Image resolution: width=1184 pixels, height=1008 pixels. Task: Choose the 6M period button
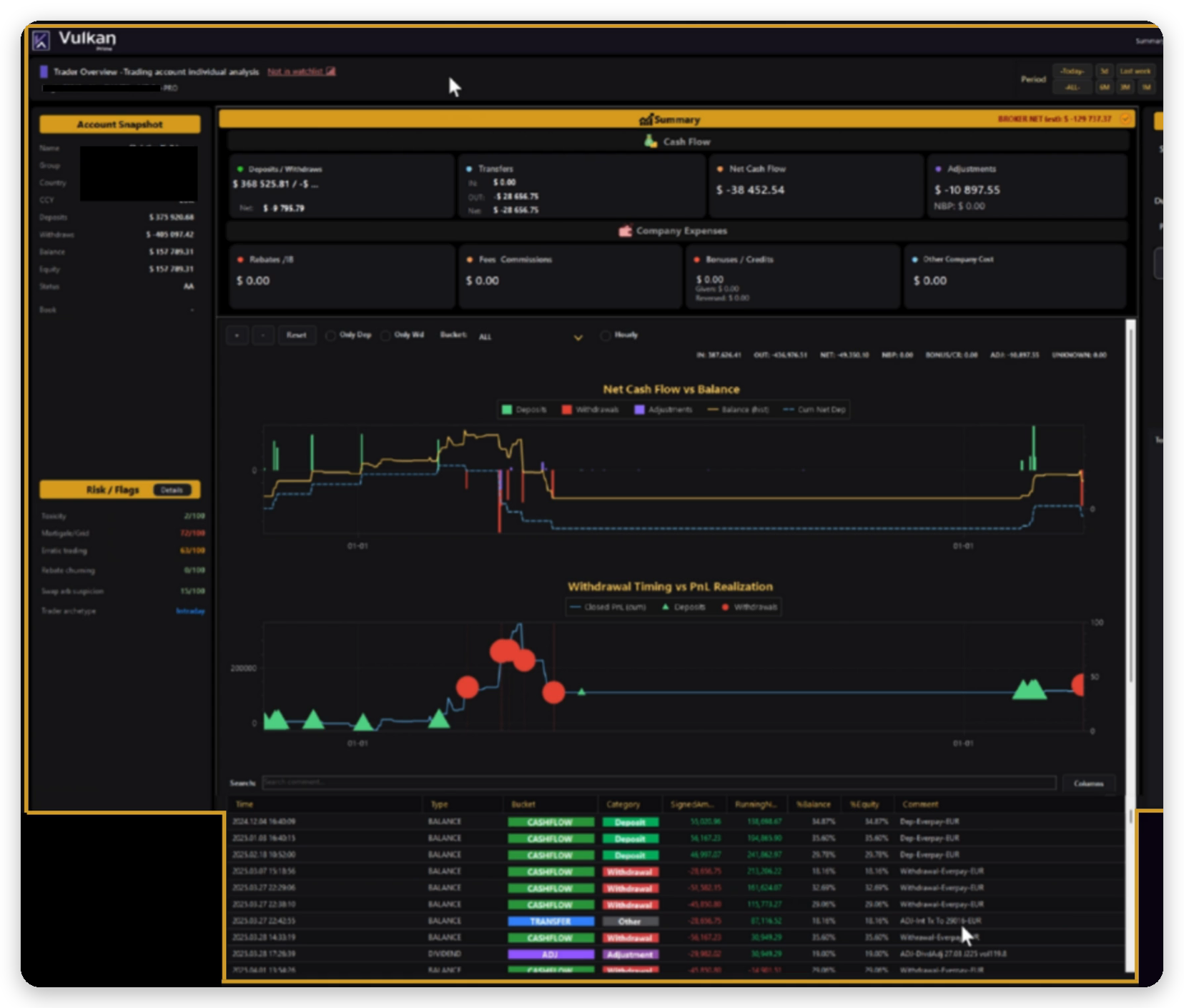(1105, 87)
